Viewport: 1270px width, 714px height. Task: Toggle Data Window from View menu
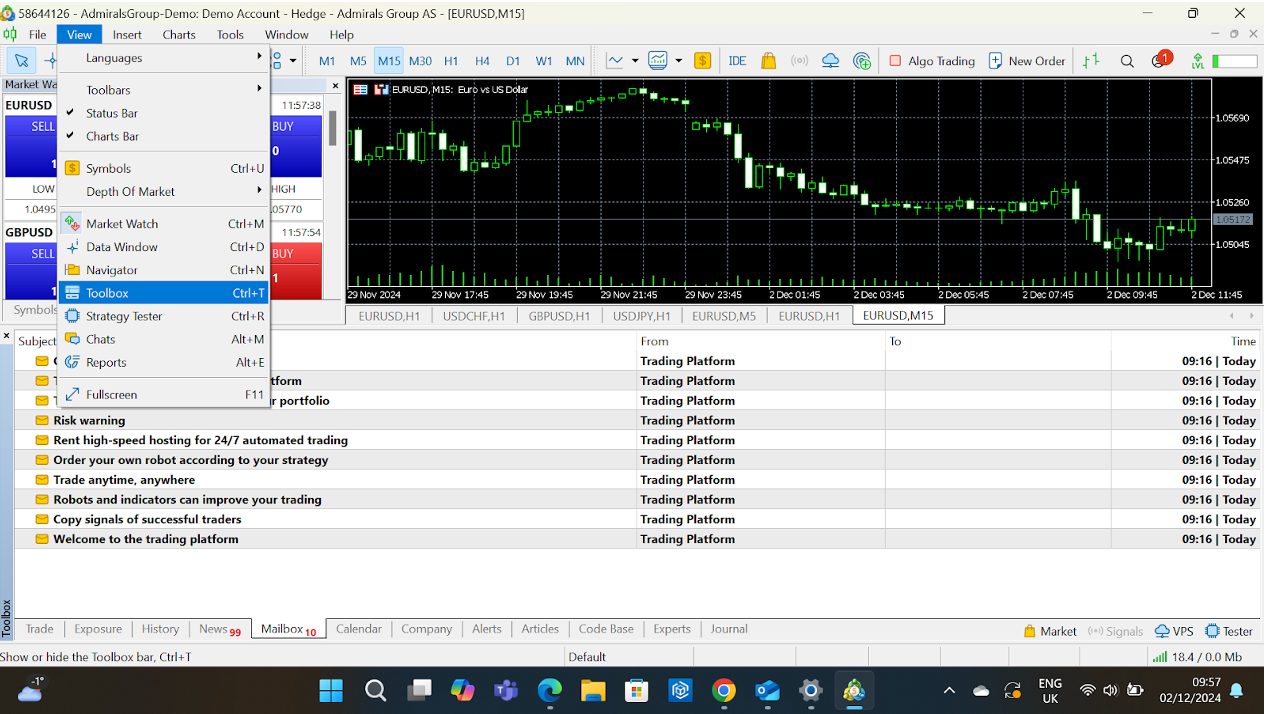pyautogui.click(x=163, y=247)
